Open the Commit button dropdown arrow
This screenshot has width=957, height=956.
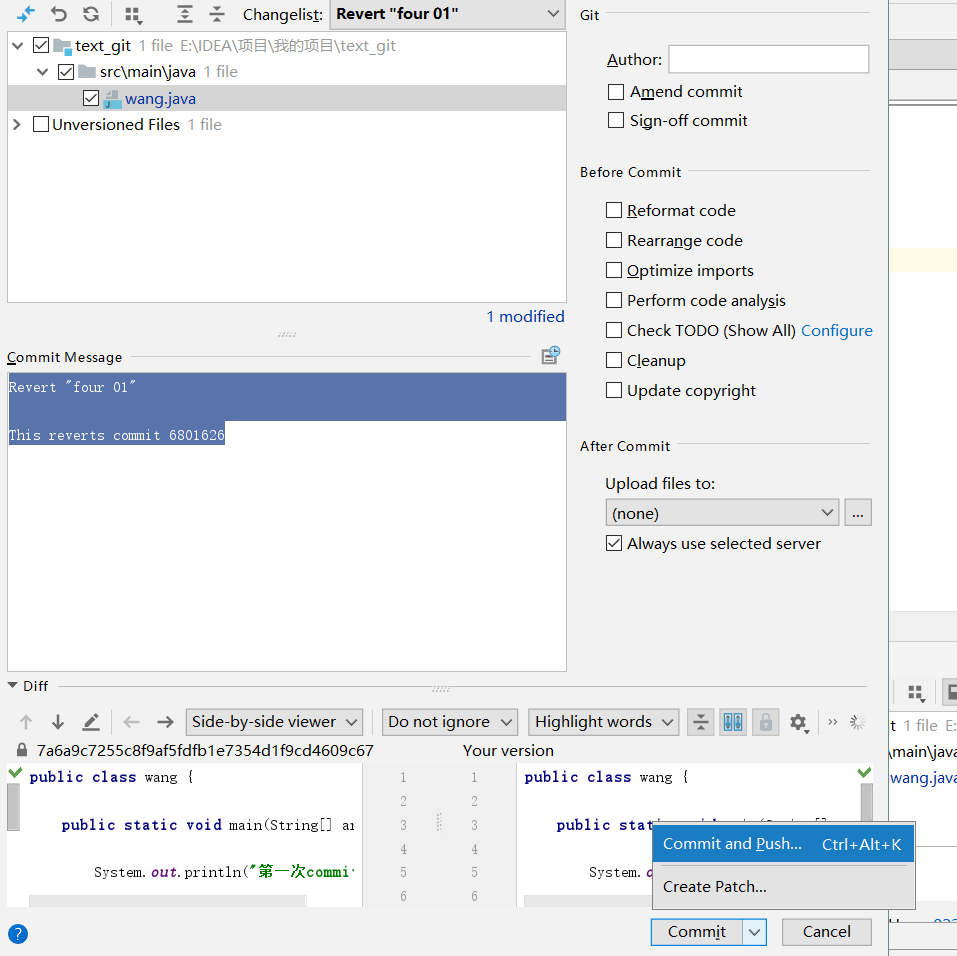754,932
